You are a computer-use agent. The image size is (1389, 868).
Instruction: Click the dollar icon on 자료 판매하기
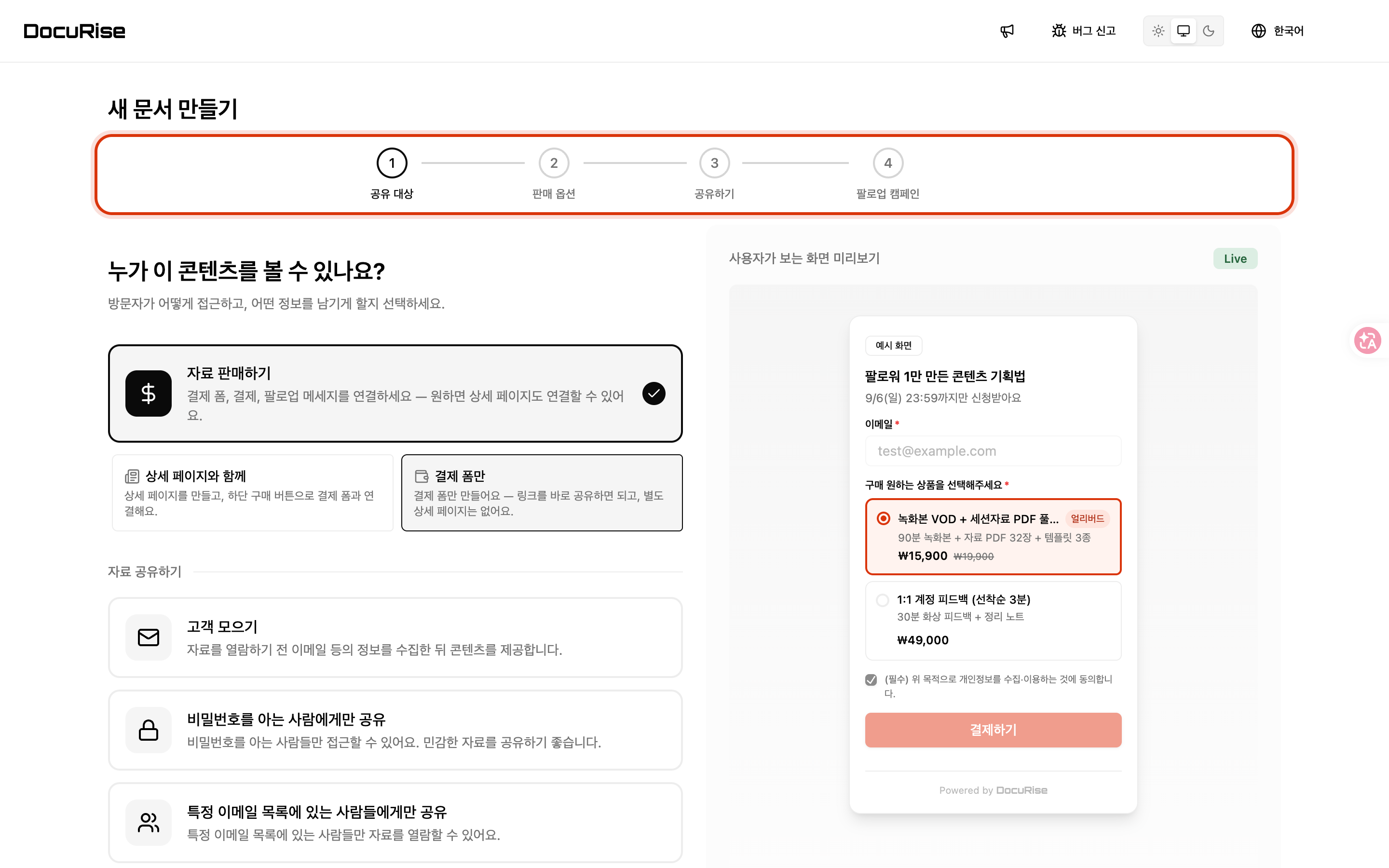click(148, 393)
